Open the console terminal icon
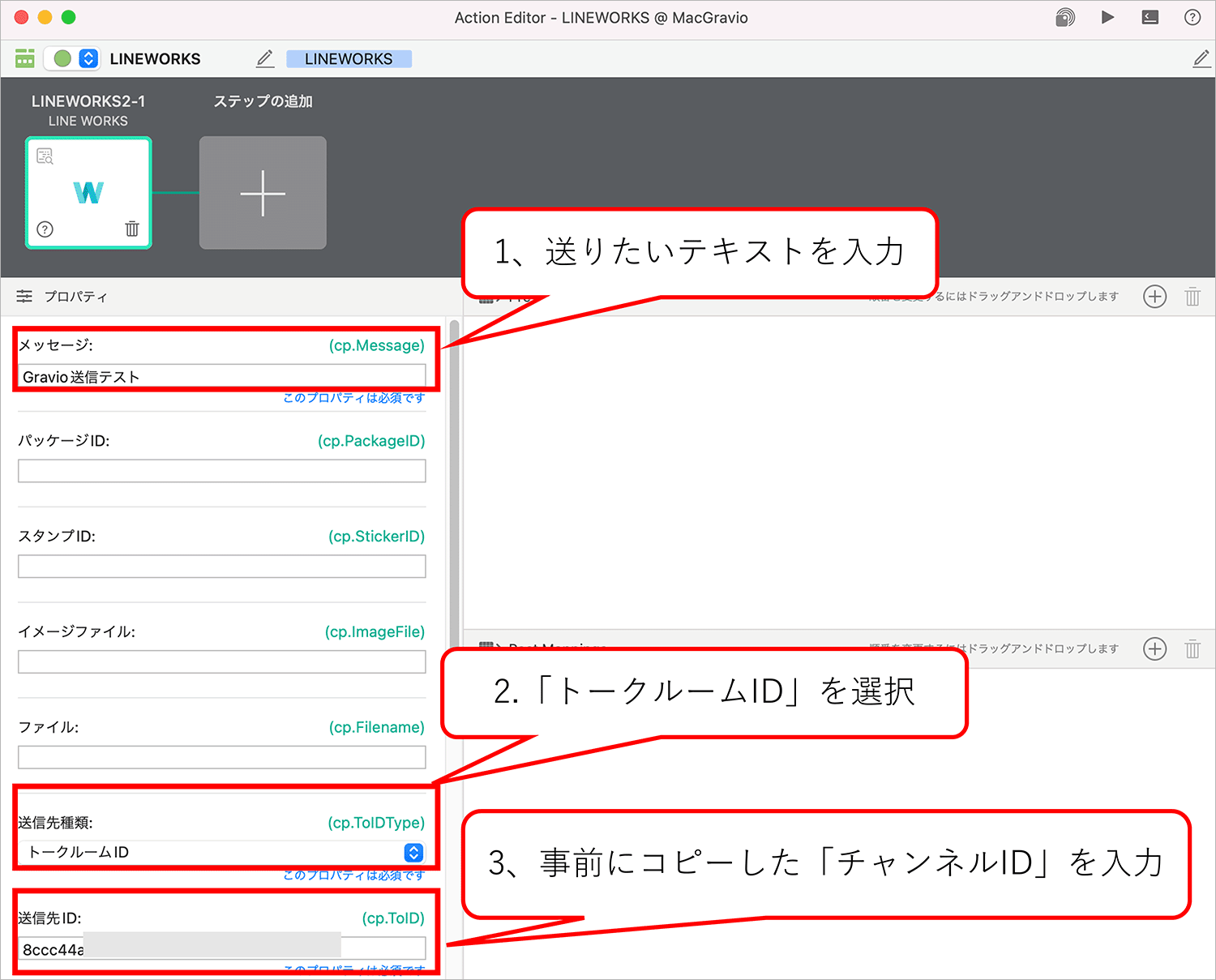The width and height of the screenshot is (1216, 980). pos(1150,17)
